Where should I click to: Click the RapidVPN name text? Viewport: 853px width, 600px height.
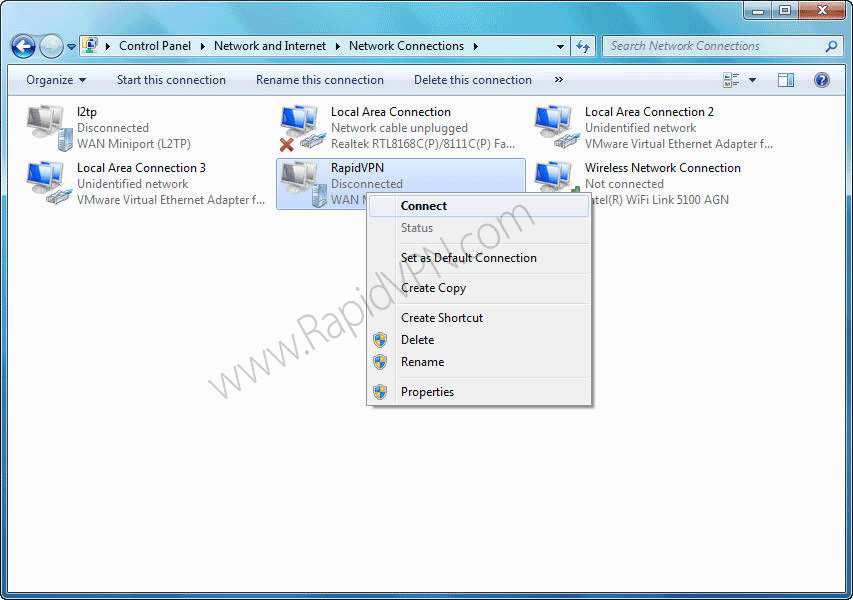357,168
